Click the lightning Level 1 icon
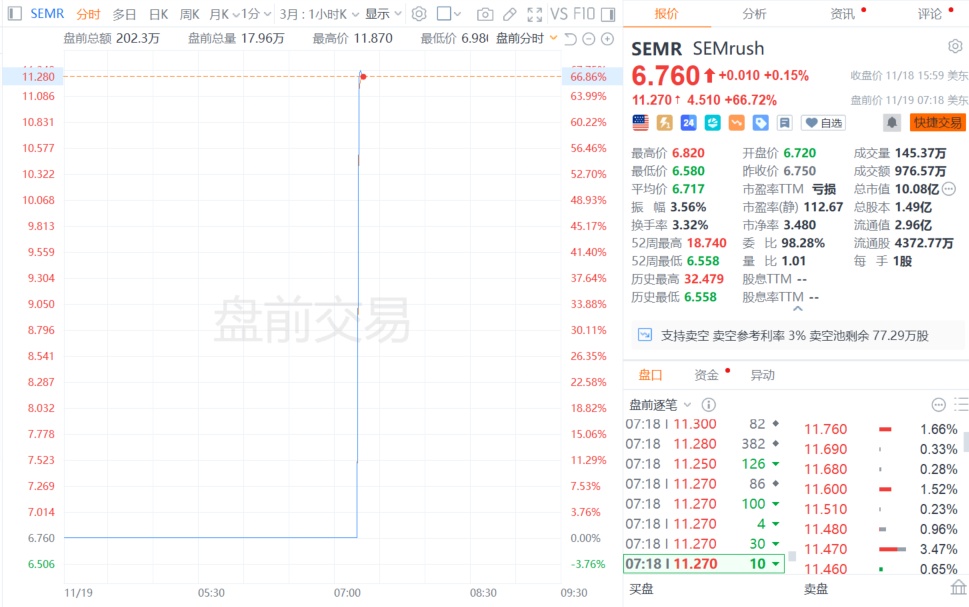This screenshot has height=607, width=969. 664,123
